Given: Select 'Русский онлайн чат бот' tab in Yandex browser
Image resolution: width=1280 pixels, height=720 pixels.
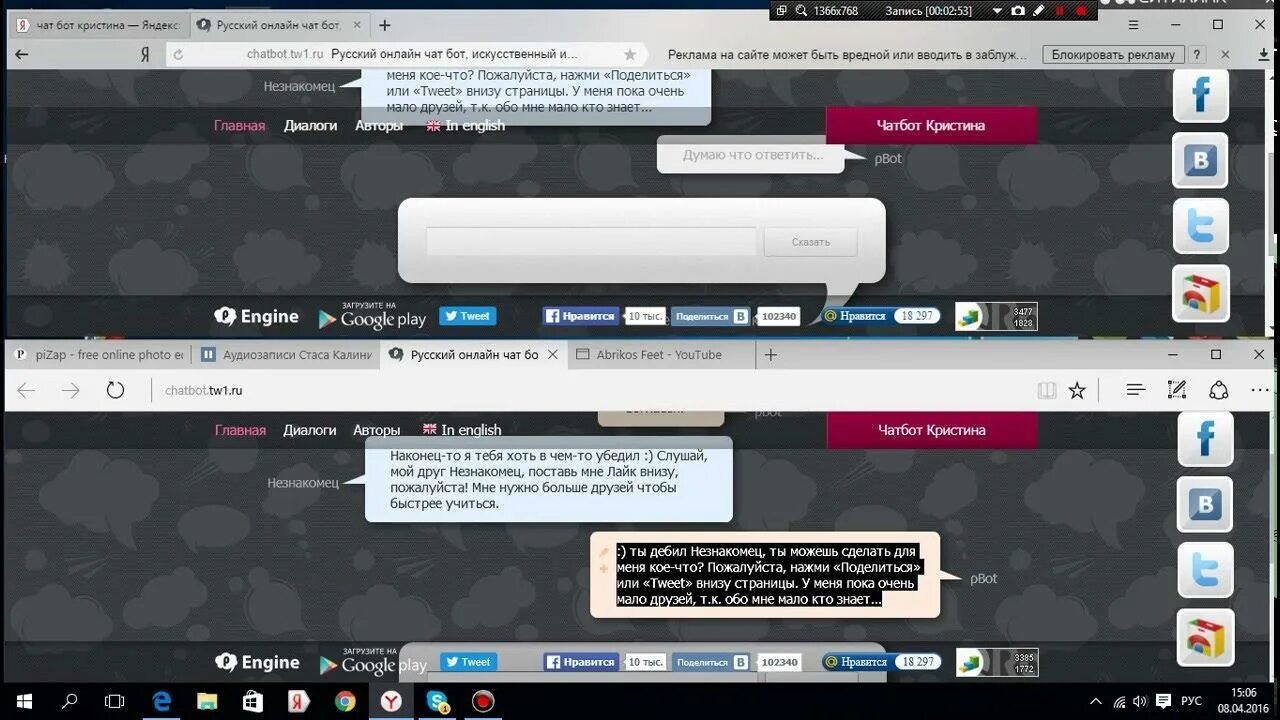Looking at the screenshot, I should point(278,25).
